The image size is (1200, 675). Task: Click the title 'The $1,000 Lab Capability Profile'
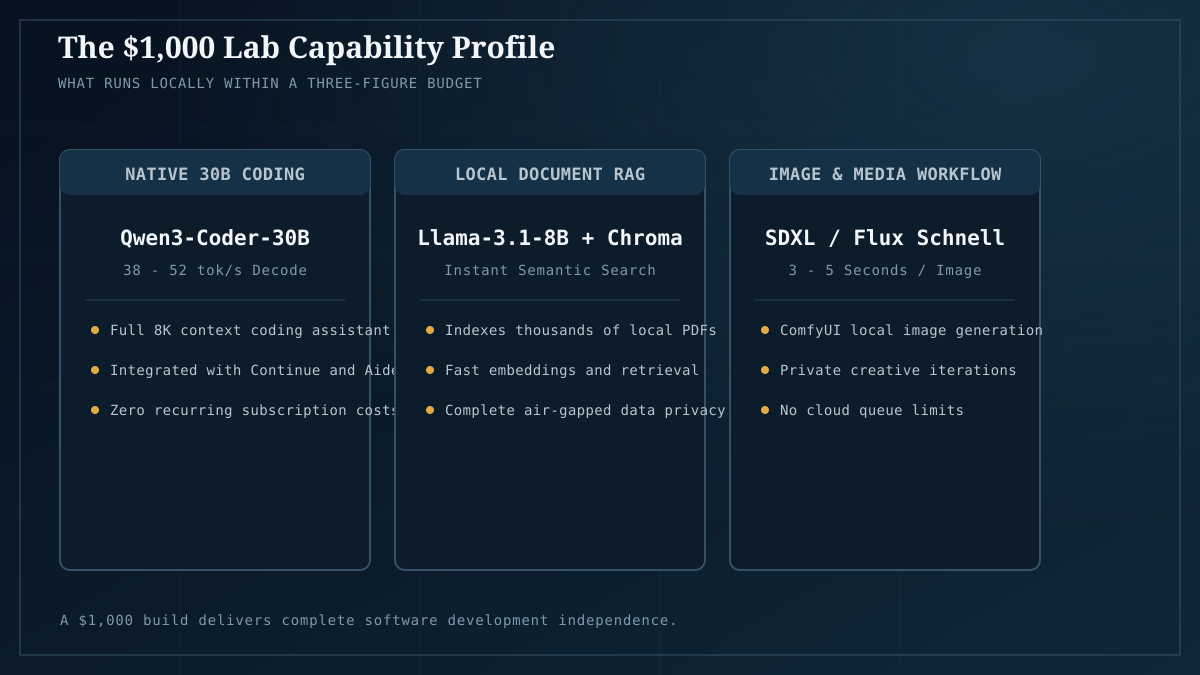(306, 47)
